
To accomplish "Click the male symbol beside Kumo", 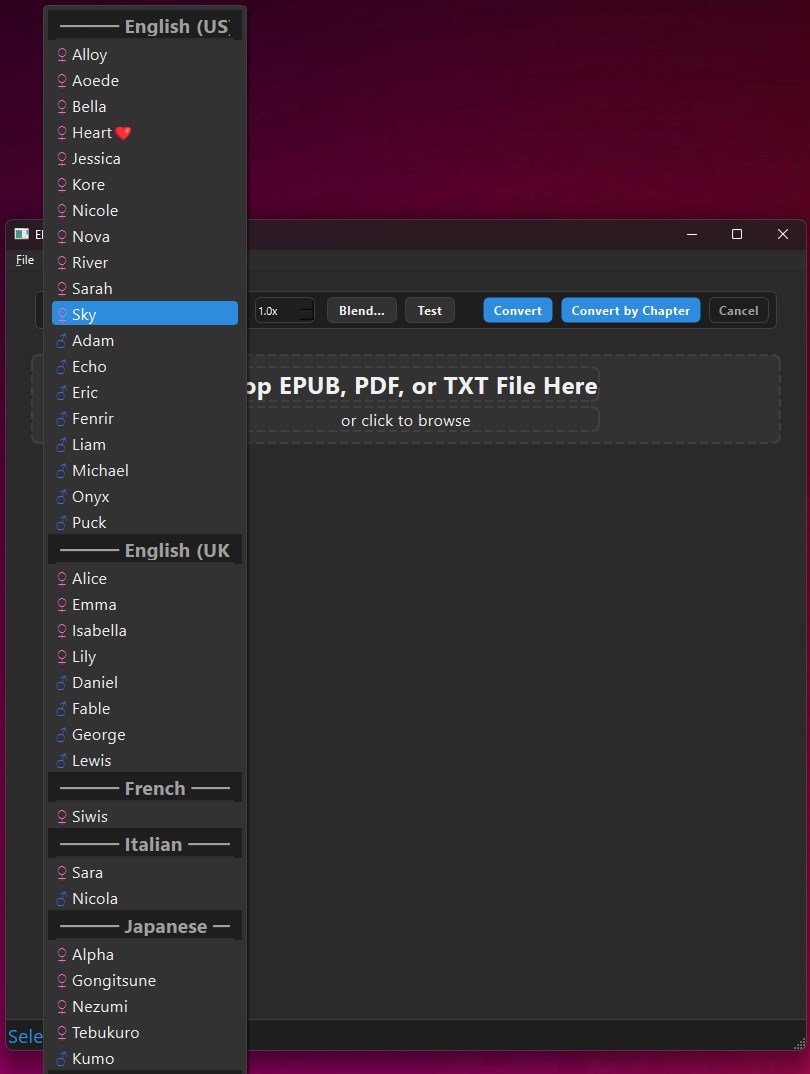I will tap(63, 1058).
